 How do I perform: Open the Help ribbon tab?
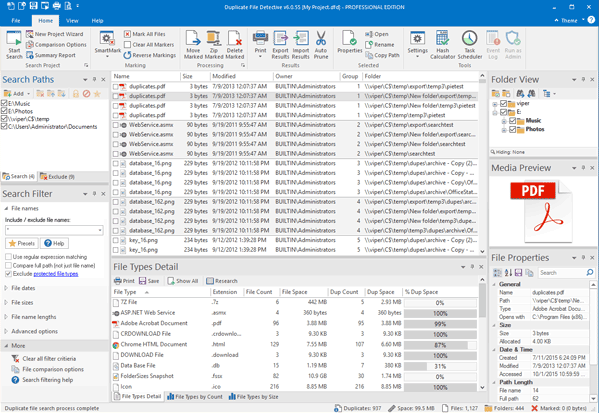tap(97, 21)
